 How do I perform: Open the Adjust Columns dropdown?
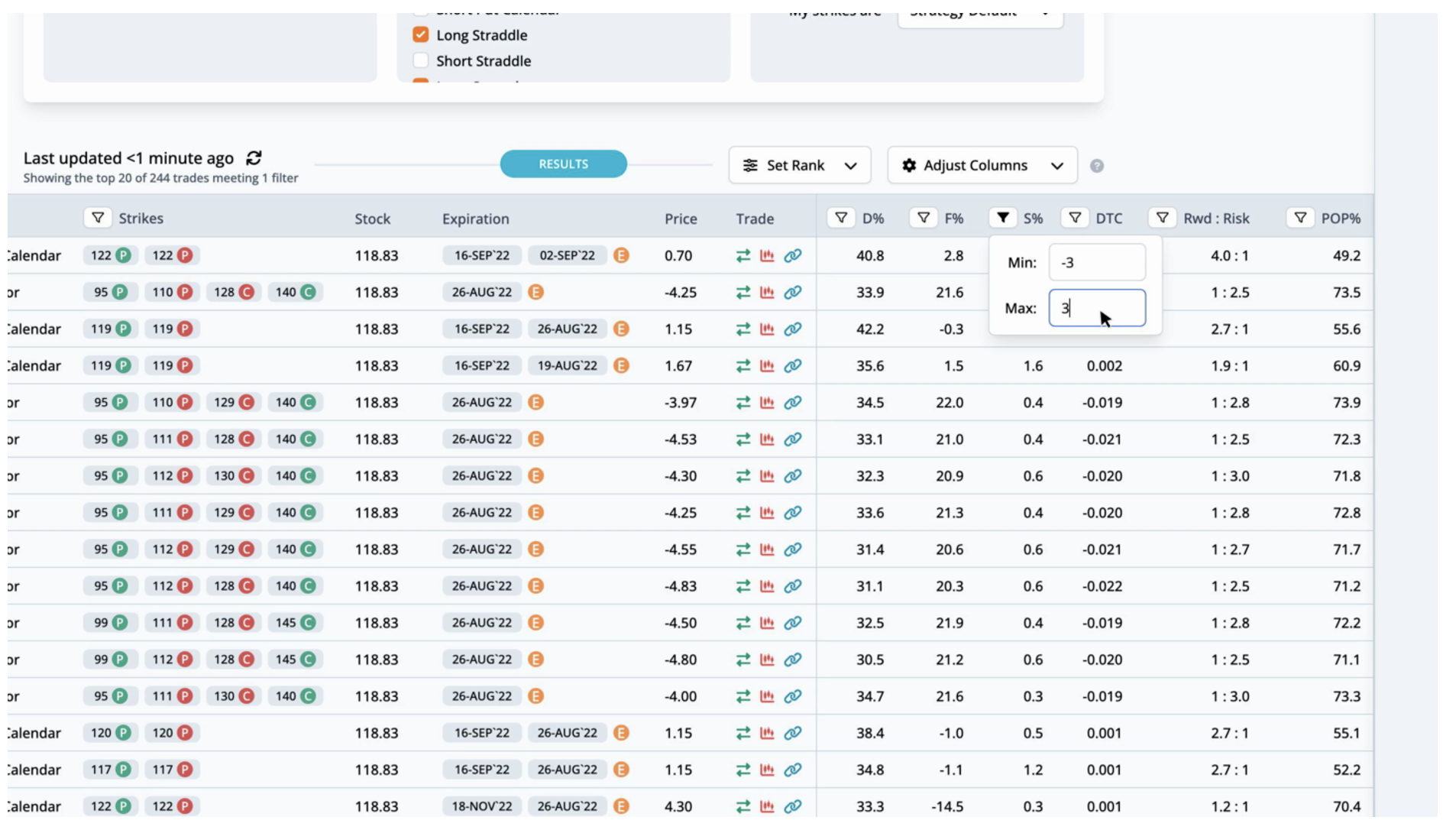point(982,166)
